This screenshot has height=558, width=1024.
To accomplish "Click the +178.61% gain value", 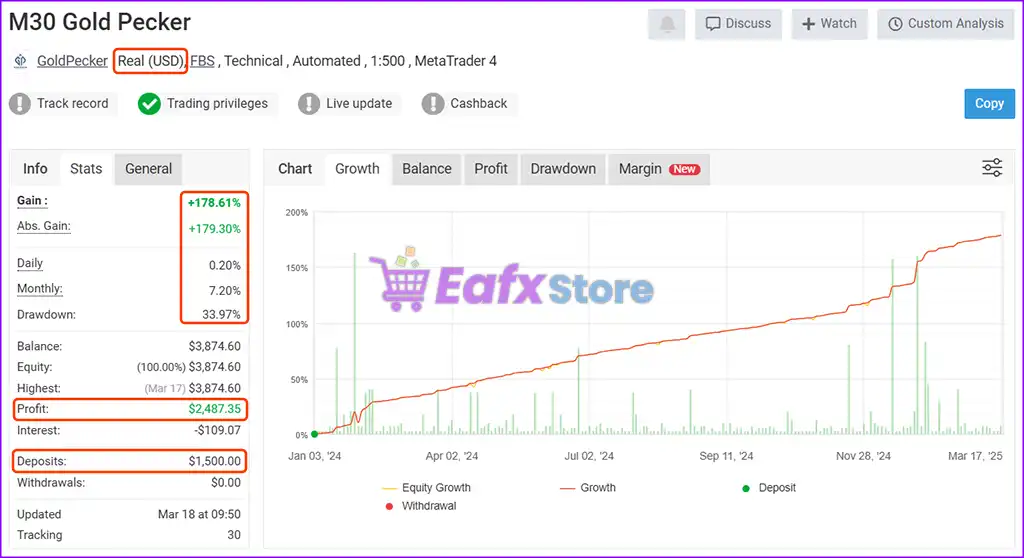I will pos(214,203).
